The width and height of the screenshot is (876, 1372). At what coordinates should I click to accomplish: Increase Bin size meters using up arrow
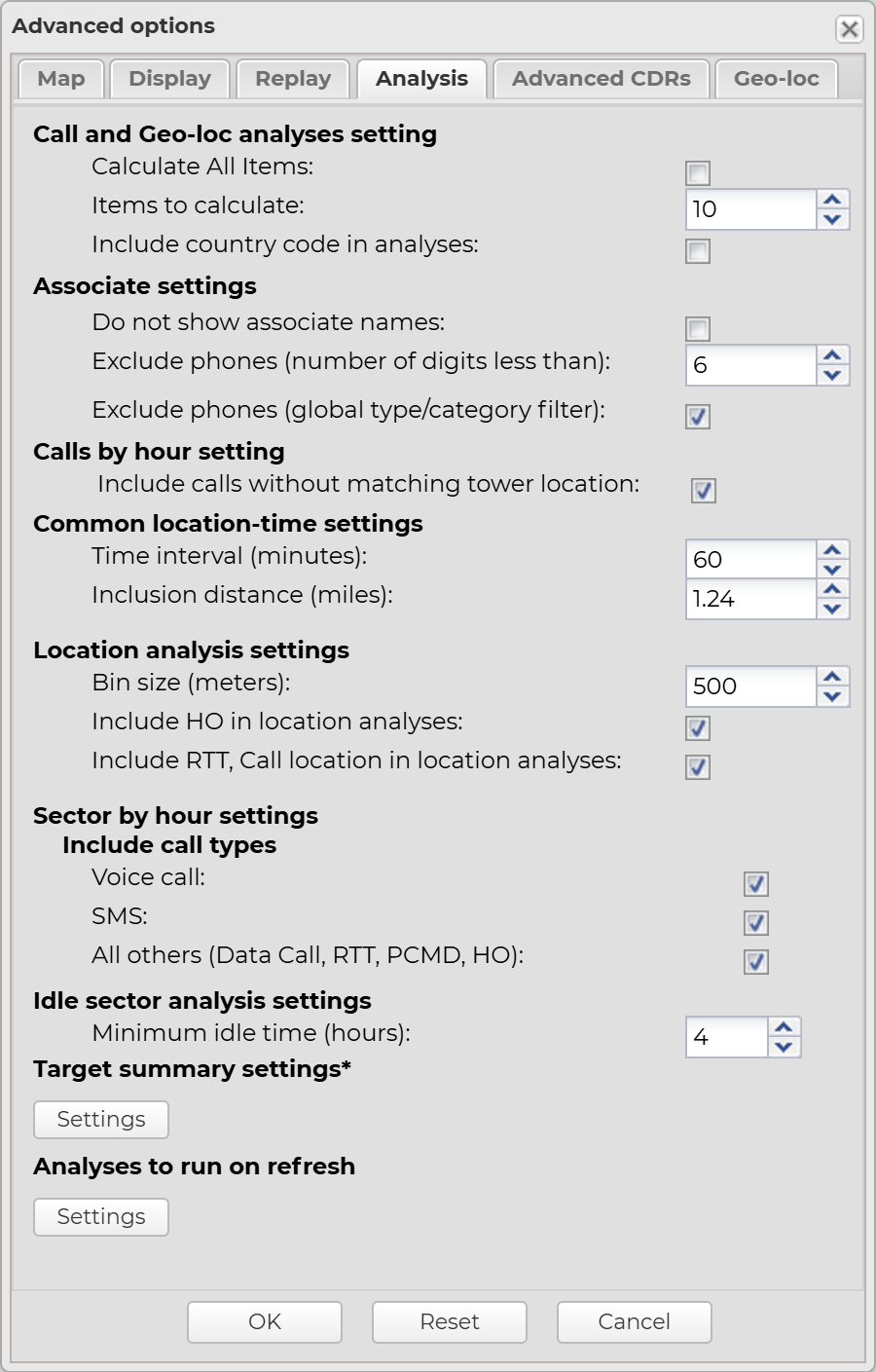[x=832, y=677]
